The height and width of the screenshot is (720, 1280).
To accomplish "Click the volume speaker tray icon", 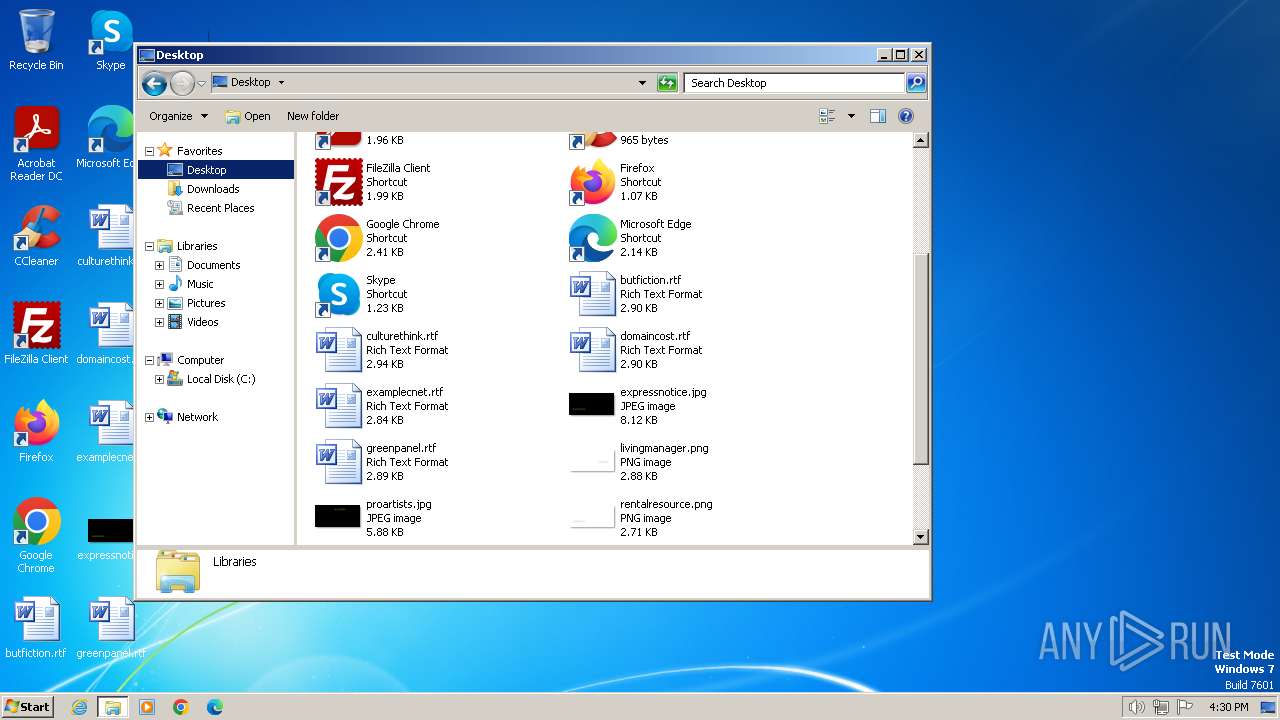I will (1136, 707).
